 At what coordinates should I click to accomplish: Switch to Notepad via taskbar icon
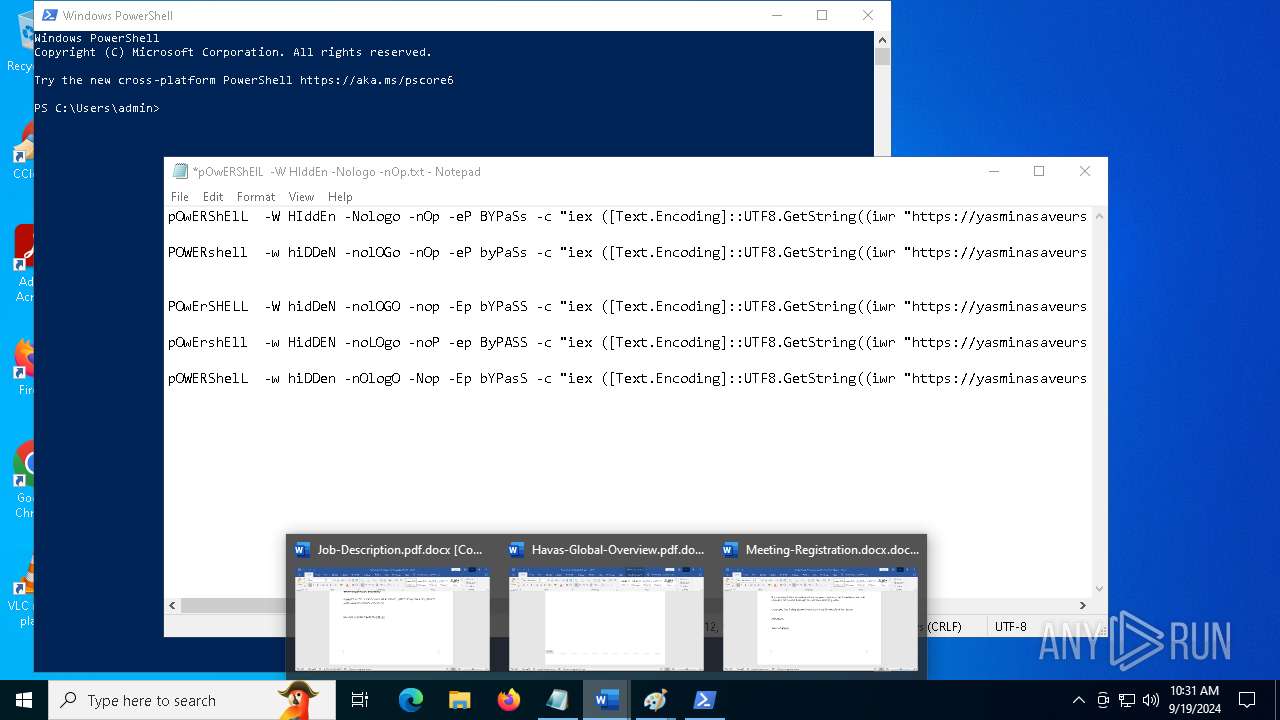(557, 700)
